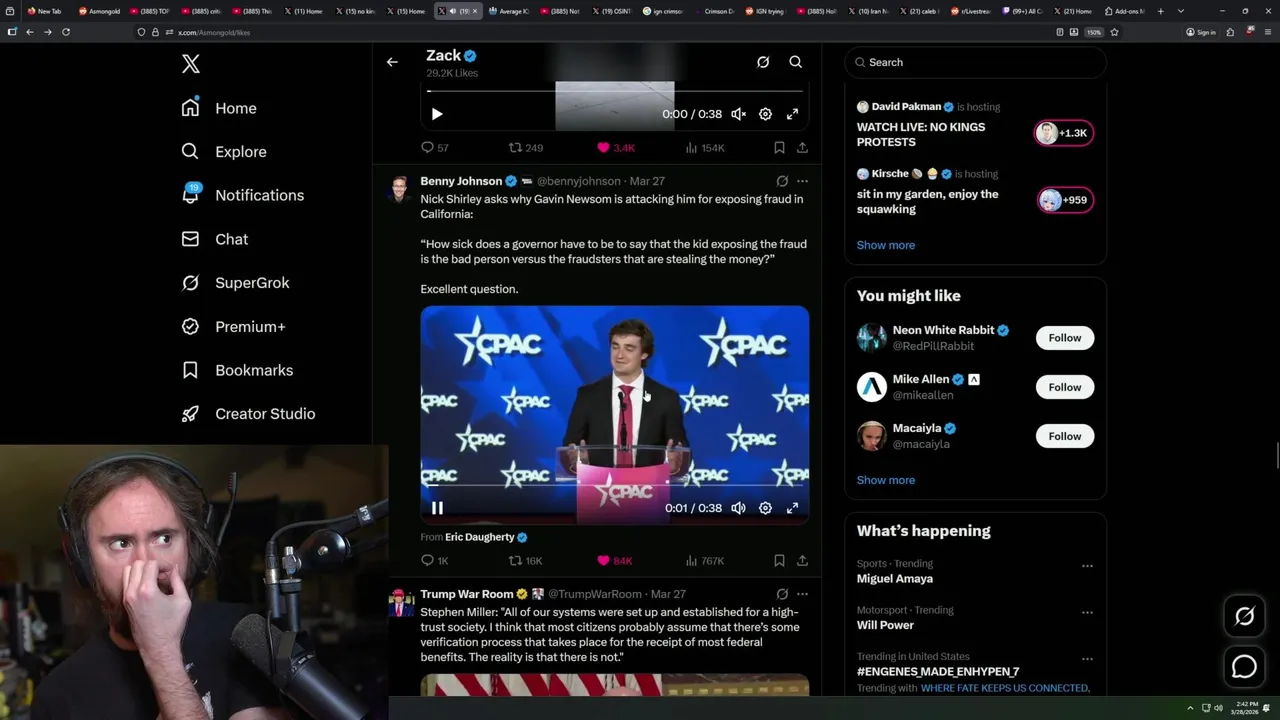
Task: Bookmark the top video post
Action: pos(779,148)
